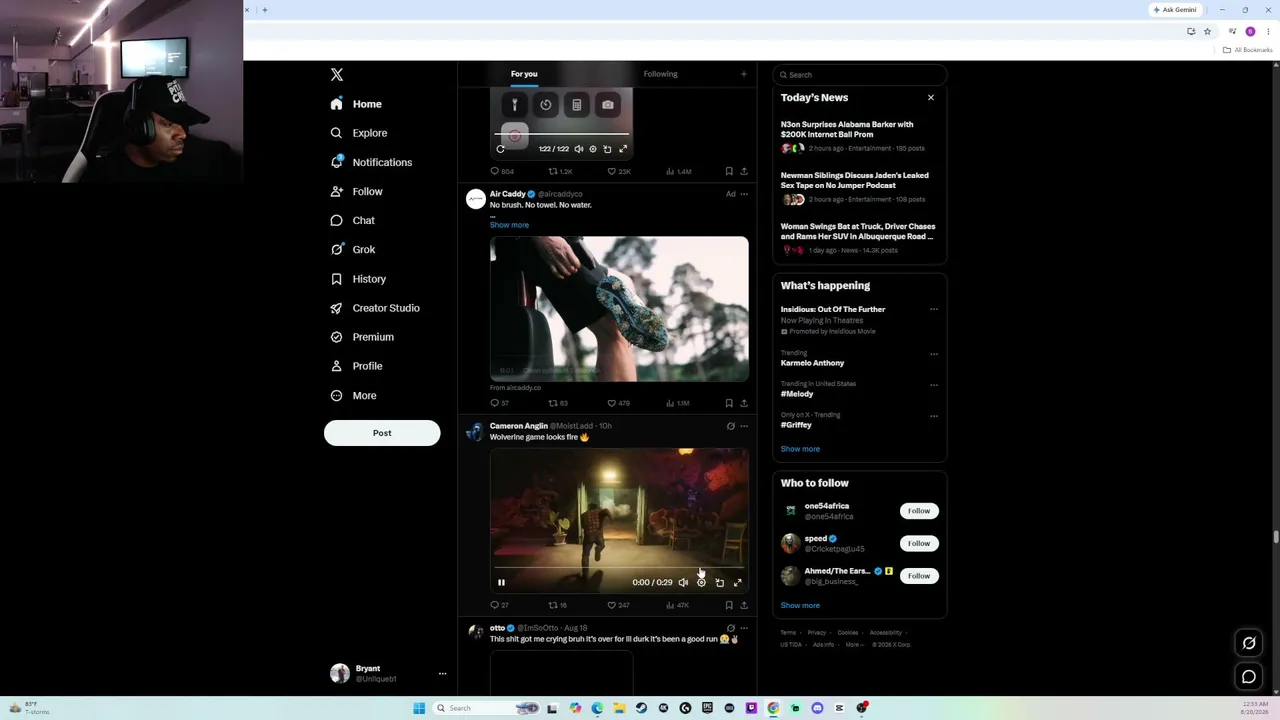Focus the X Search field

pos(860,75)
